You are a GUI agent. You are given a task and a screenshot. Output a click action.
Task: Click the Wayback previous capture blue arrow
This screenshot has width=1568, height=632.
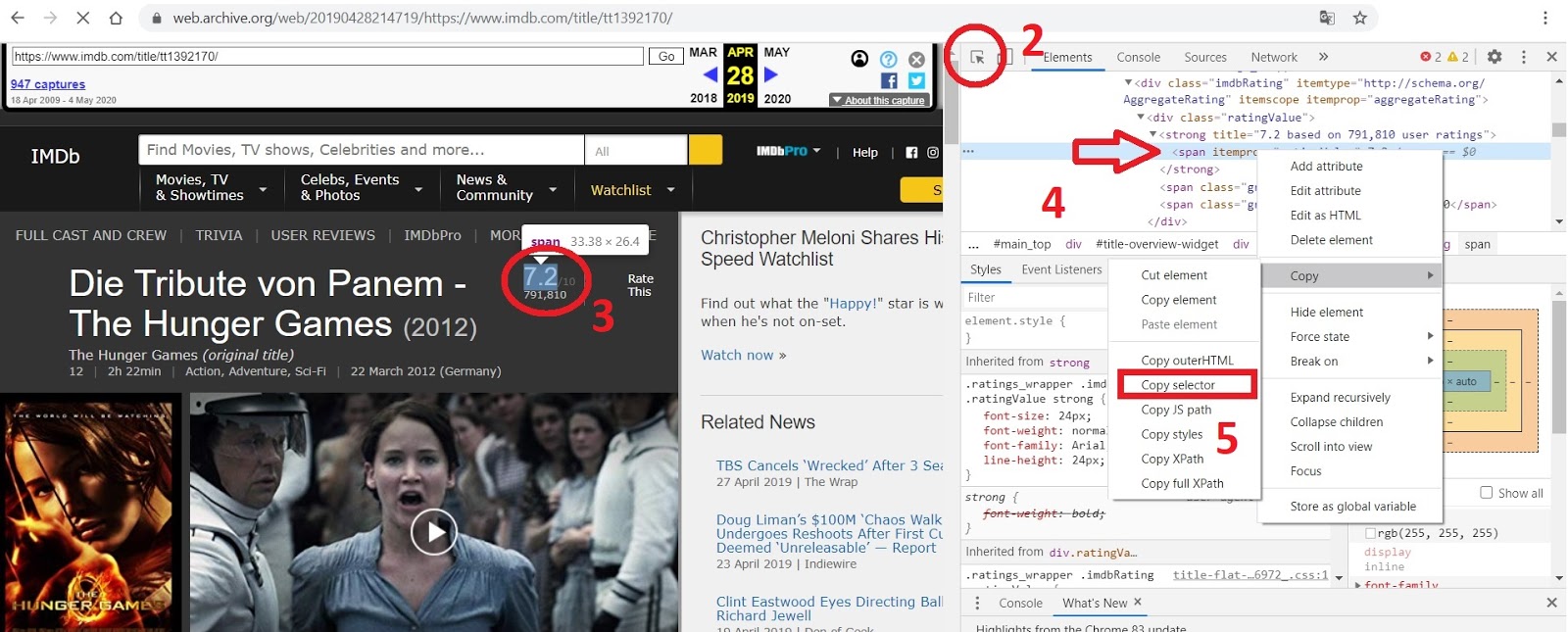710,74
